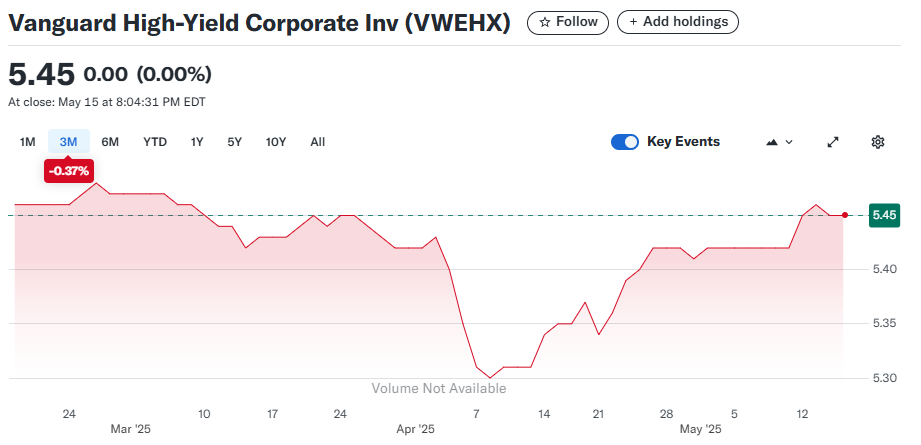
Task: Click the green 5.45 price label
Action: (x=884, y=215)
